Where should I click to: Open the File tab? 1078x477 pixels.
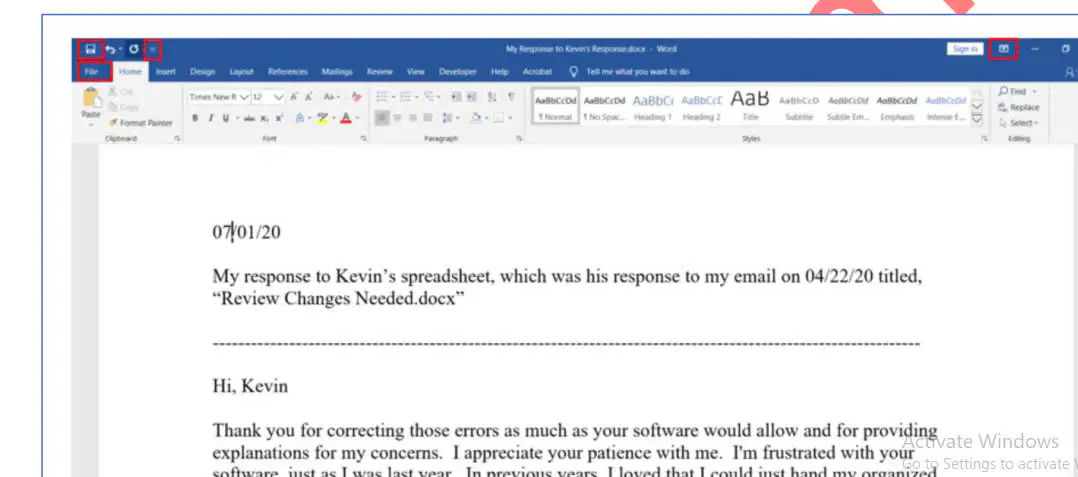[x=91, y=71]
